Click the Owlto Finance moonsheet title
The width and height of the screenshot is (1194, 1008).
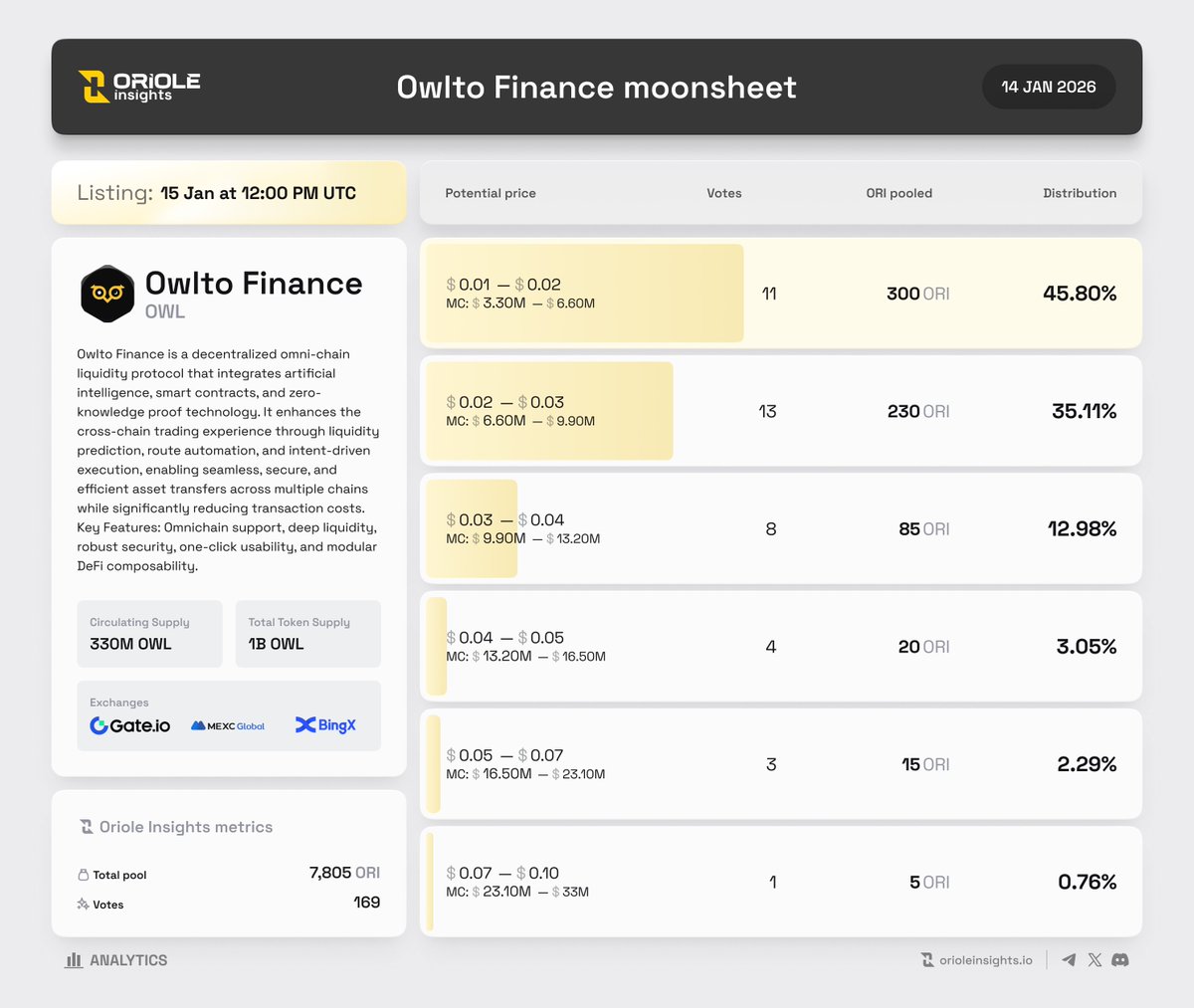click(597, 87)
